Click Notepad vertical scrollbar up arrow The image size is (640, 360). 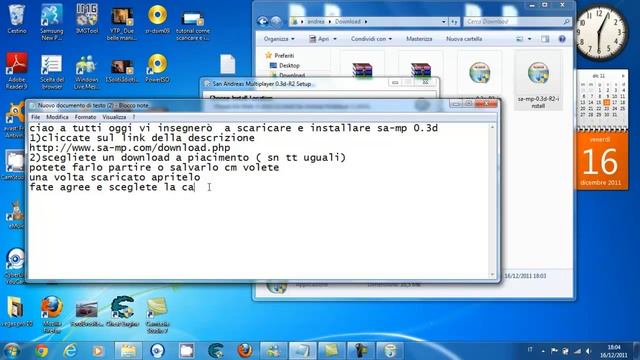click(x=492, y=128)
